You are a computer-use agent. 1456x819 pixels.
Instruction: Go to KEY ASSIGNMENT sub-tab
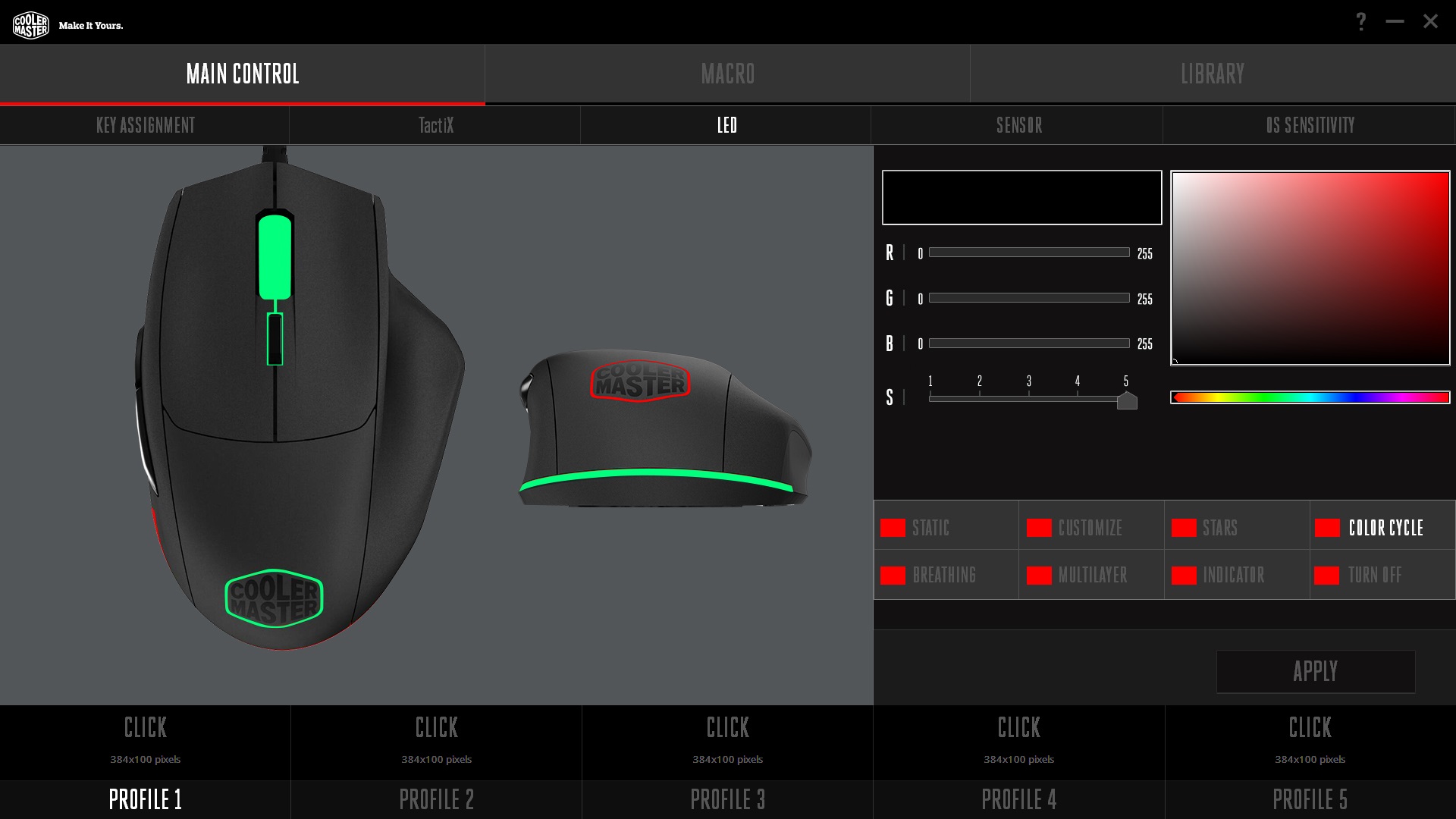145,125
